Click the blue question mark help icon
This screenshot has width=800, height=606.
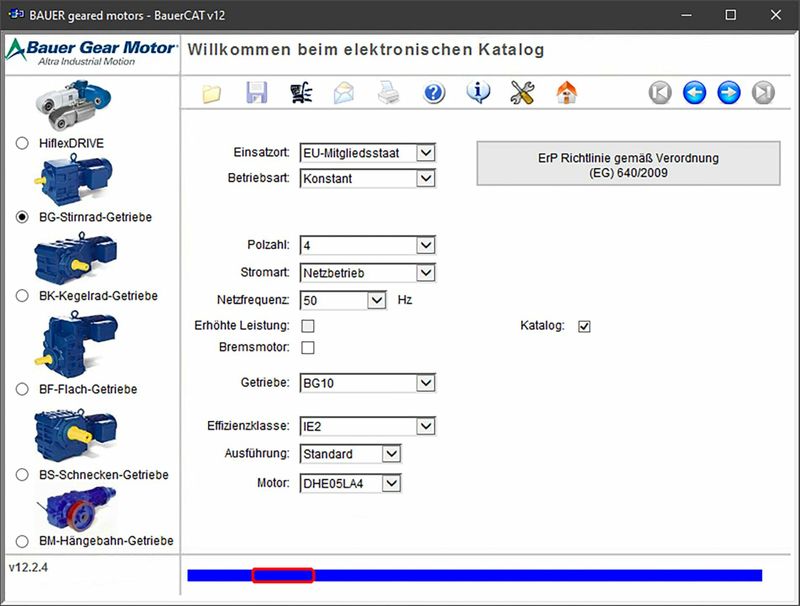click(433, 94)
